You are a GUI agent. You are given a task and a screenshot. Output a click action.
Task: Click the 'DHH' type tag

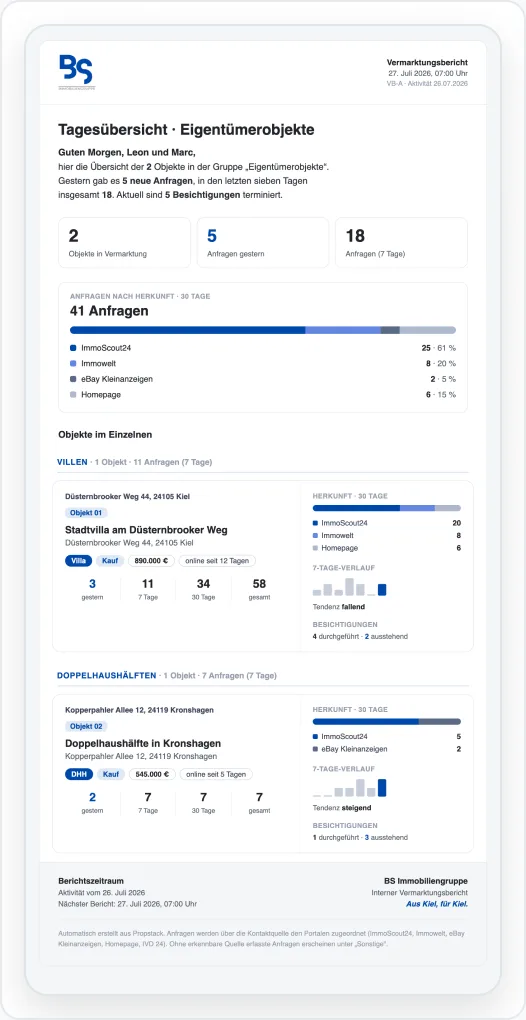click(79, 774)
